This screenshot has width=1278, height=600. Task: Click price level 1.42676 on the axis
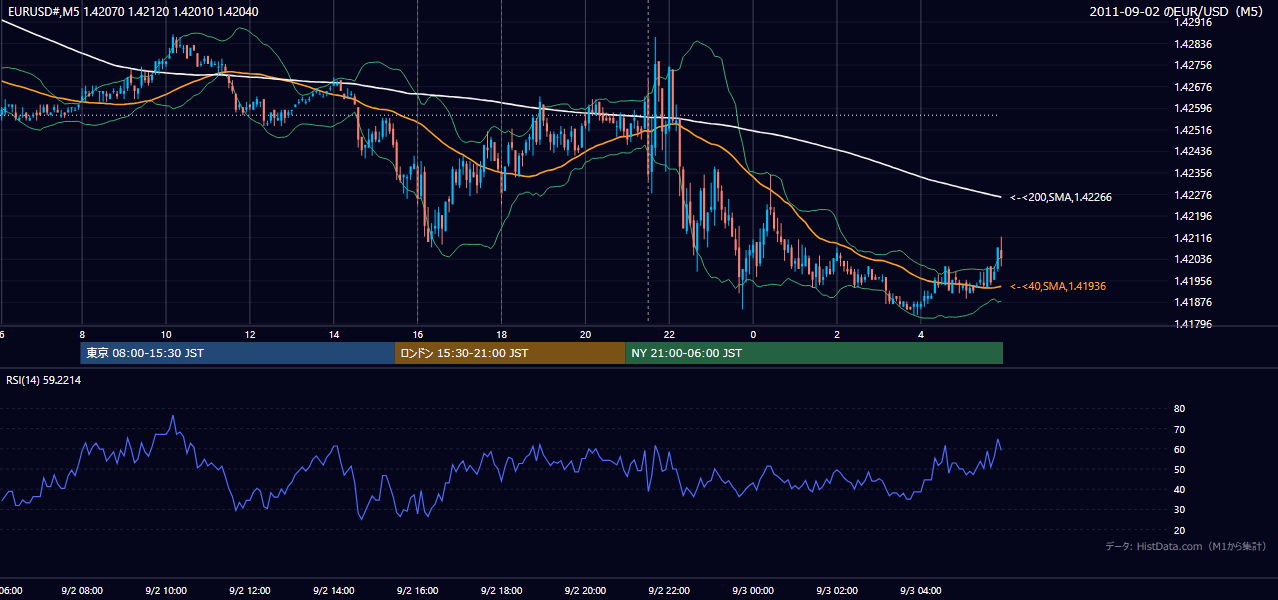click(x=1195, y=87)
